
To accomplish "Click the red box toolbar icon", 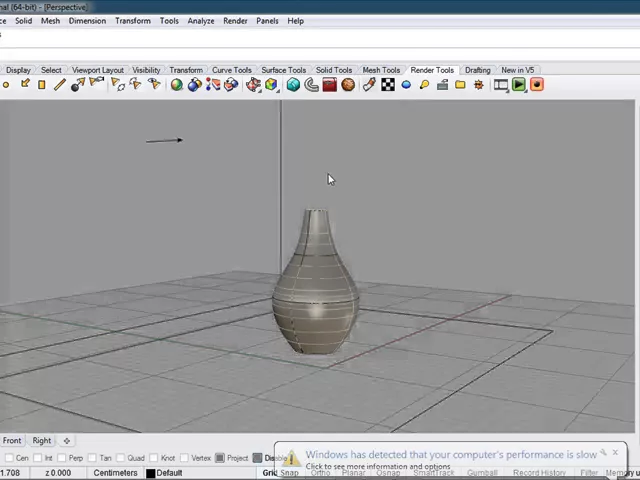I will 329,84.
